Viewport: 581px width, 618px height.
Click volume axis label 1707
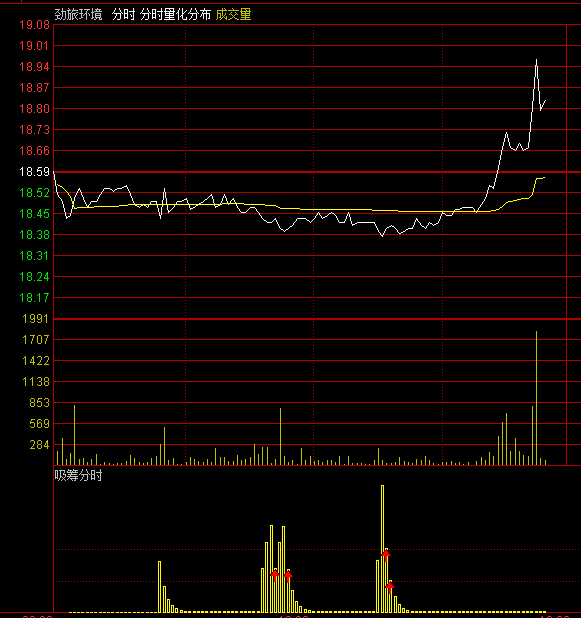click(x=36, y=340)
